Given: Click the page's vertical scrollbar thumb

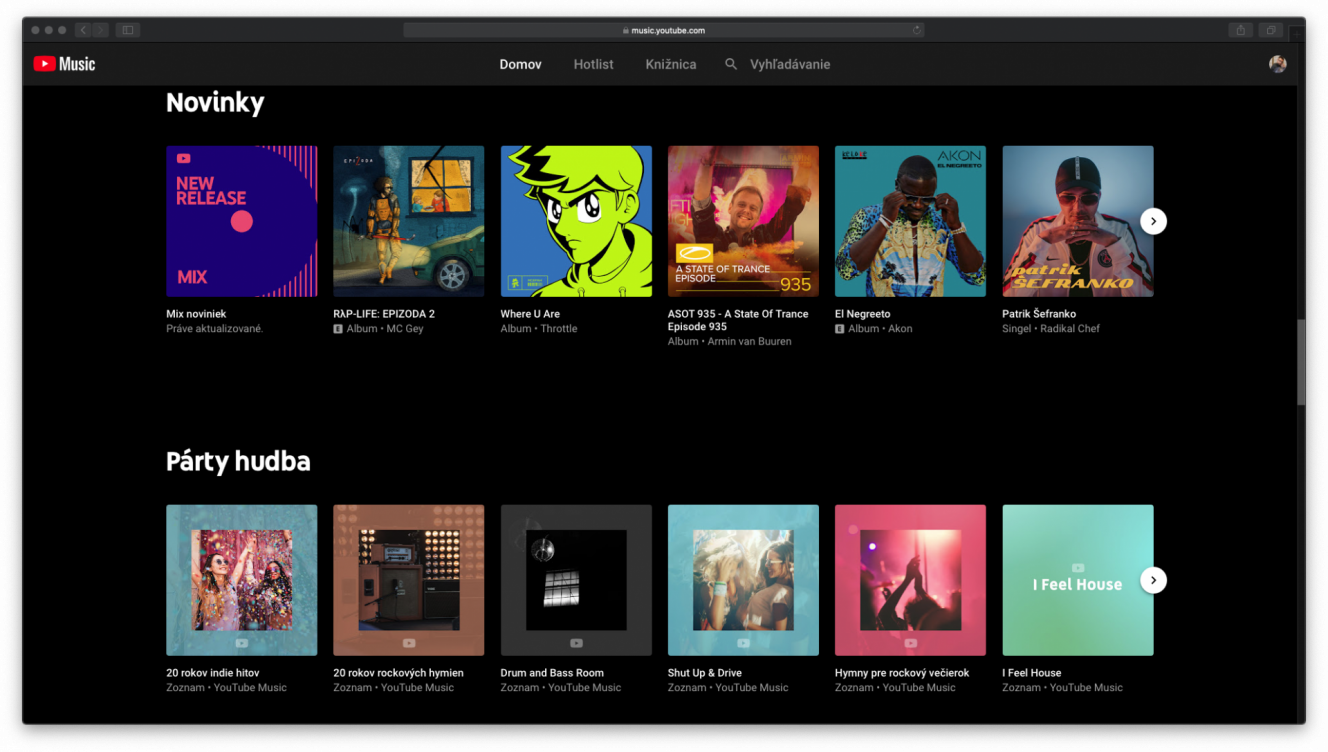Looking at the screenshot, I should pyautogui.click(x=1301, y=362).
